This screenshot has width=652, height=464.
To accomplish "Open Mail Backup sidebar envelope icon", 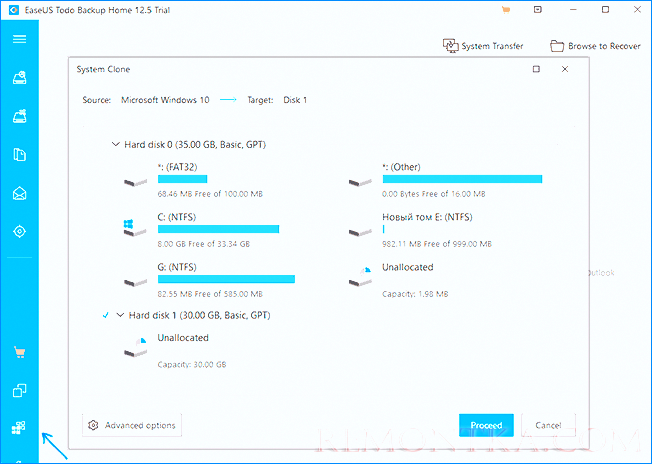I will tap(20, 193).
